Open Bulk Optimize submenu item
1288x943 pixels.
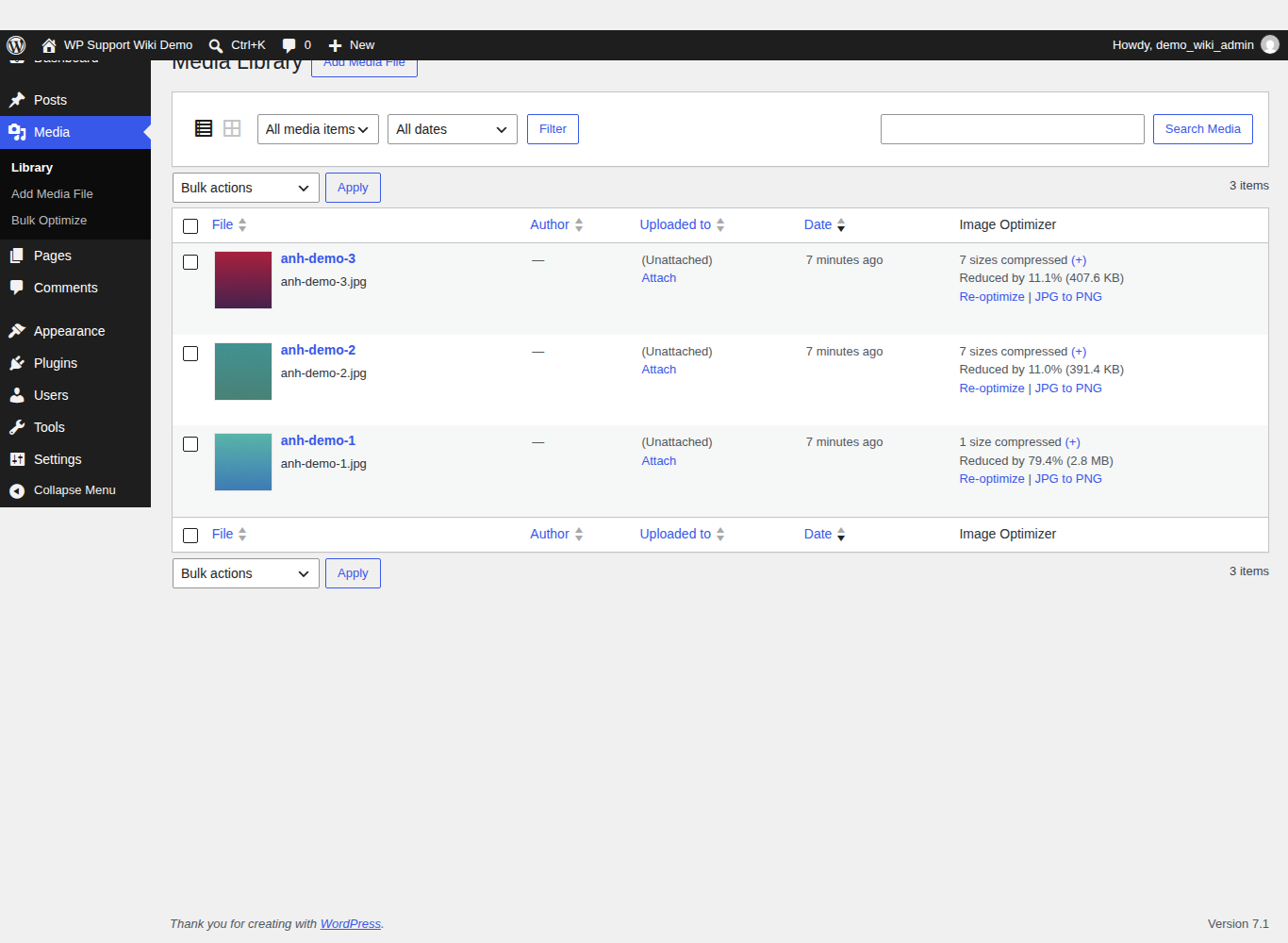(x=49, y=221)
